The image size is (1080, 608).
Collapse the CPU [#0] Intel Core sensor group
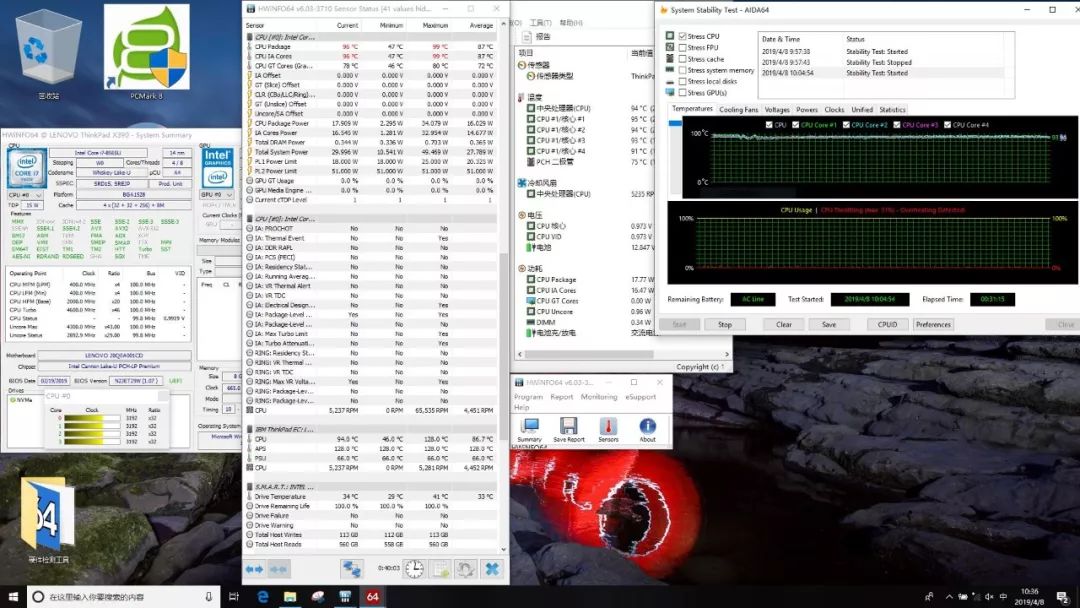[284, 37]
